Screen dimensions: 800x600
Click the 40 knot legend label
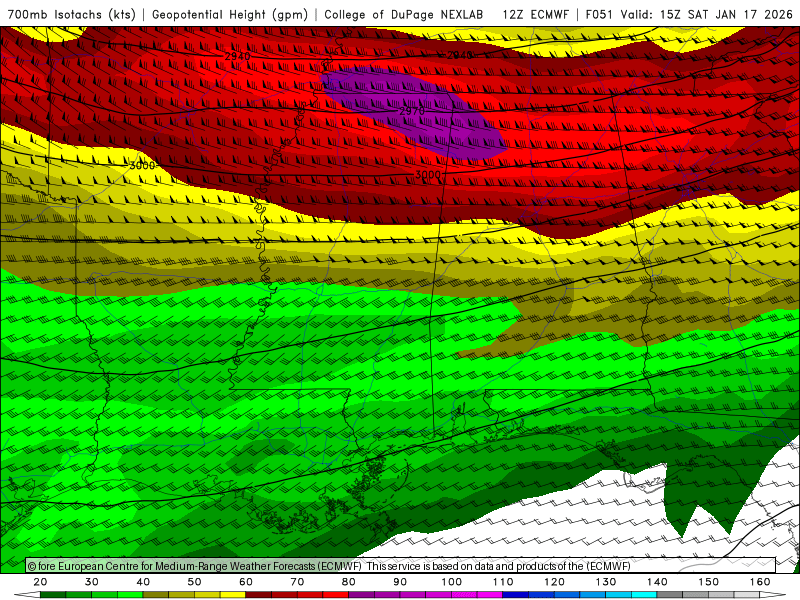pyautogui.click(x=143, y=582)
